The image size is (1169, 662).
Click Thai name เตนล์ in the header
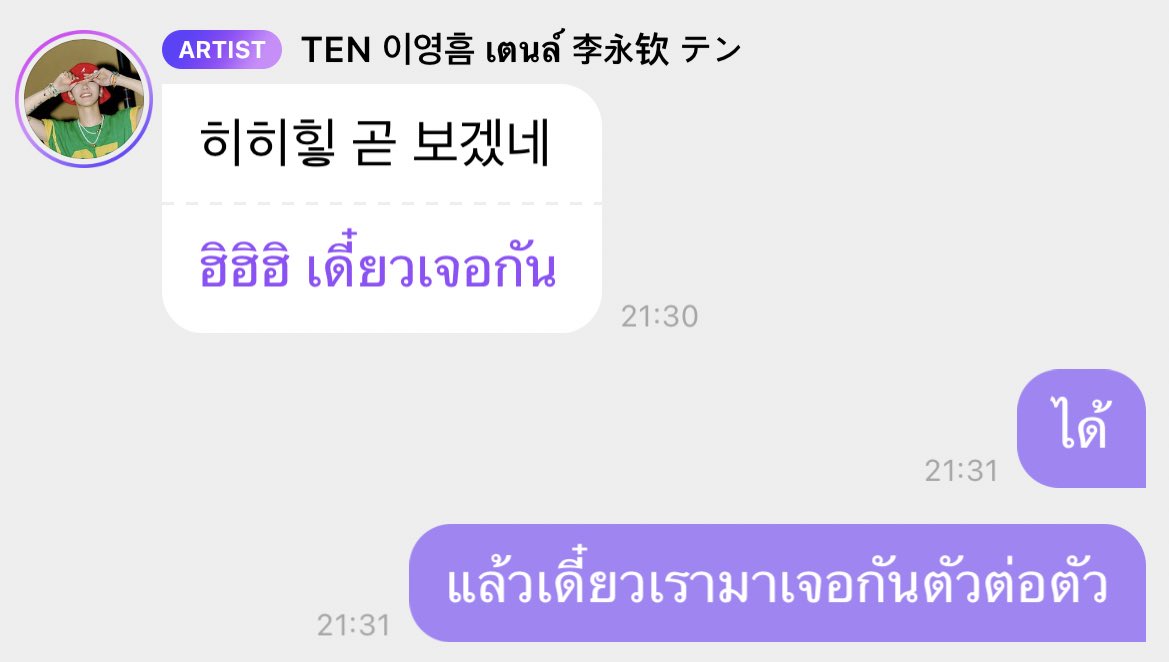[x=525, y=50]
